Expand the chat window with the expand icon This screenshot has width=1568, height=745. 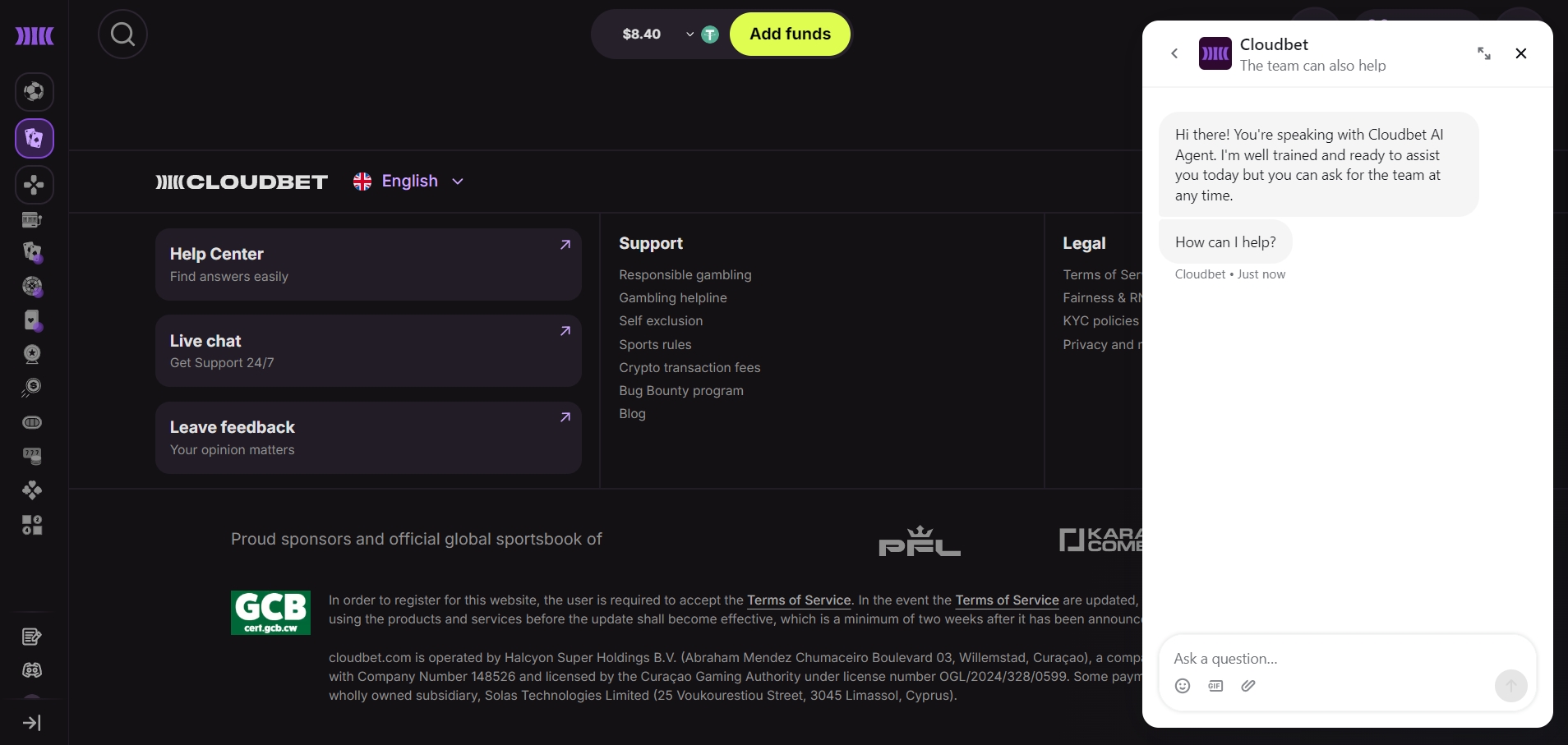(x=1484, y=53)
